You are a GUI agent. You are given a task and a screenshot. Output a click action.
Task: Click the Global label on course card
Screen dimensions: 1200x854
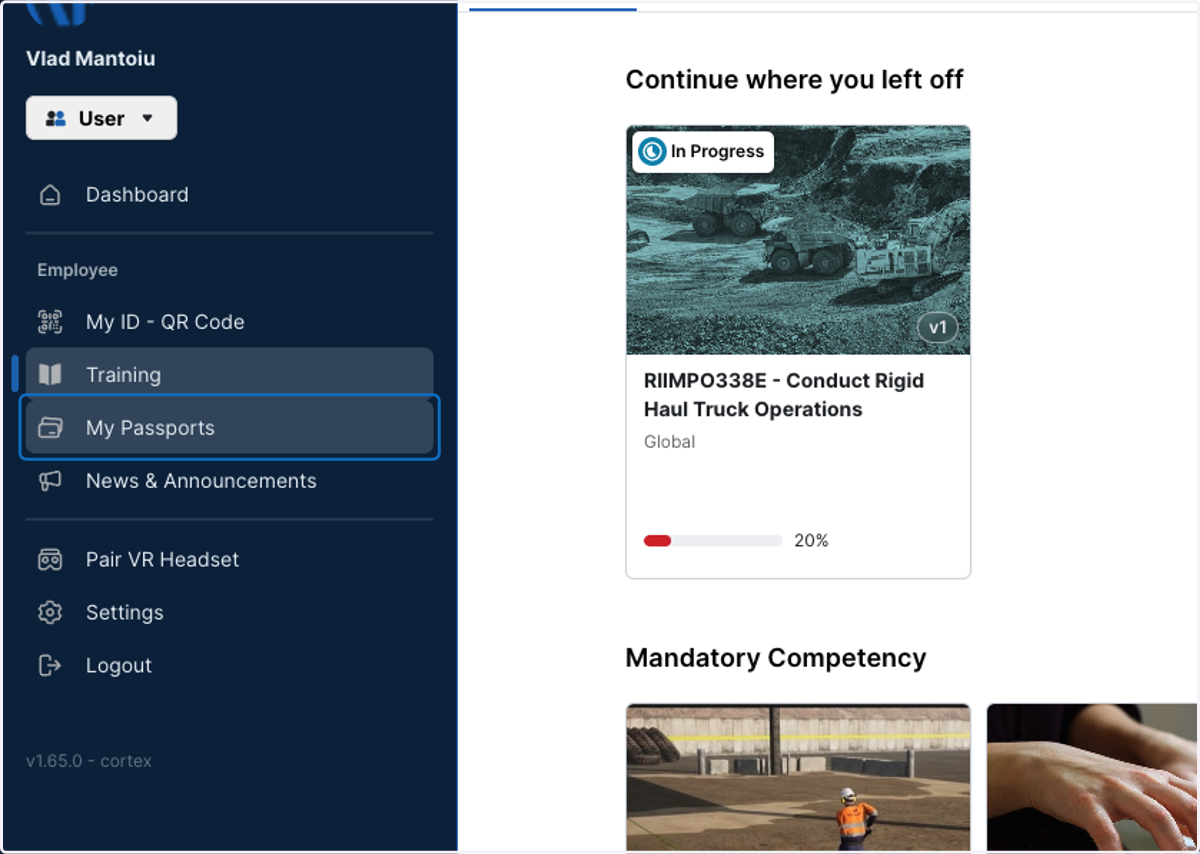tap(669, 442)
